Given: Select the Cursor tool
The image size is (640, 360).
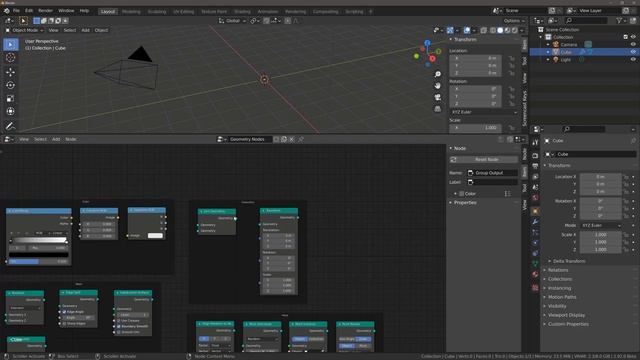Looking at the screenshot, I should point(11,58).
